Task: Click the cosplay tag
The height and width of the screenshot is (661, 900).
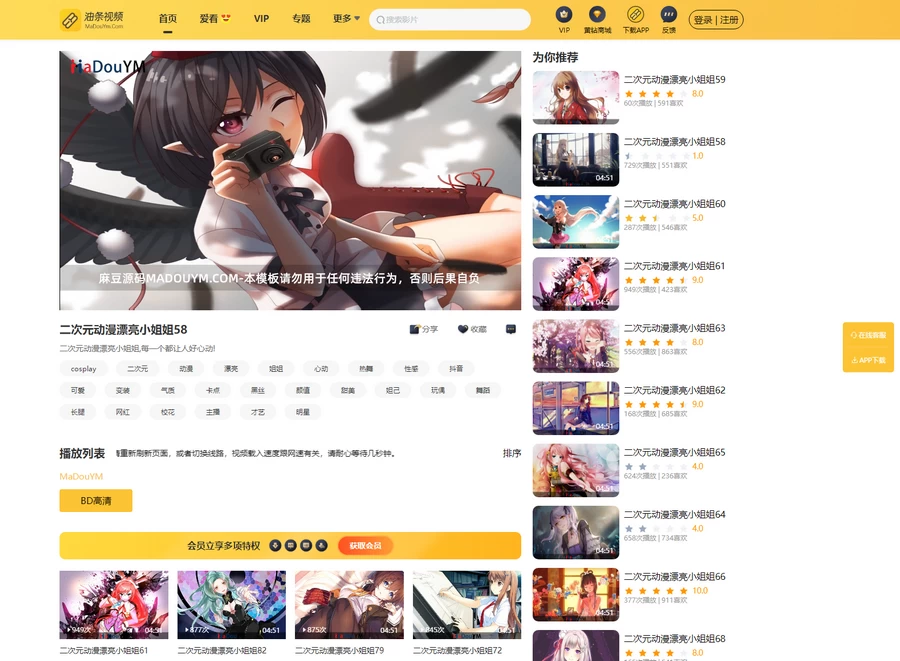Action: click(83, 368)
